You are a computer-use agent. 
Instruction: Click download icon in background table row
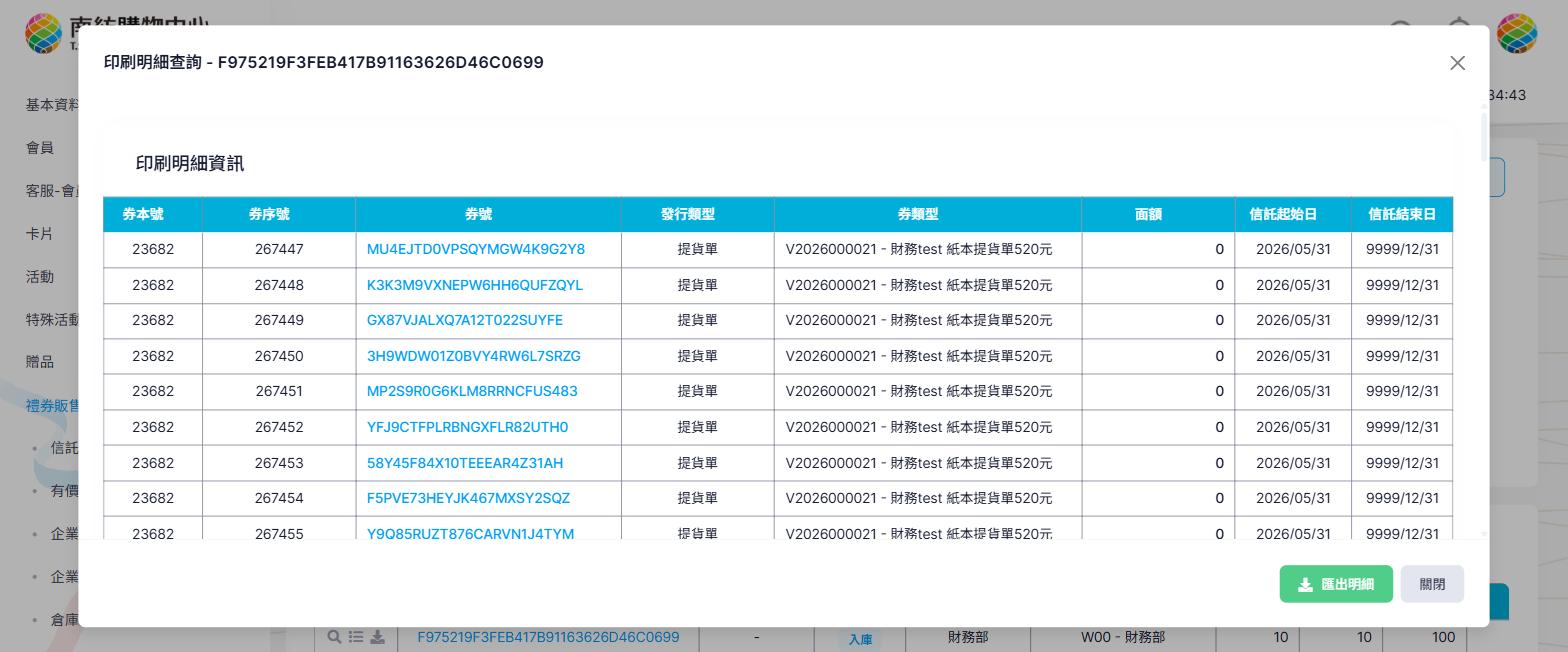(378, 637)
